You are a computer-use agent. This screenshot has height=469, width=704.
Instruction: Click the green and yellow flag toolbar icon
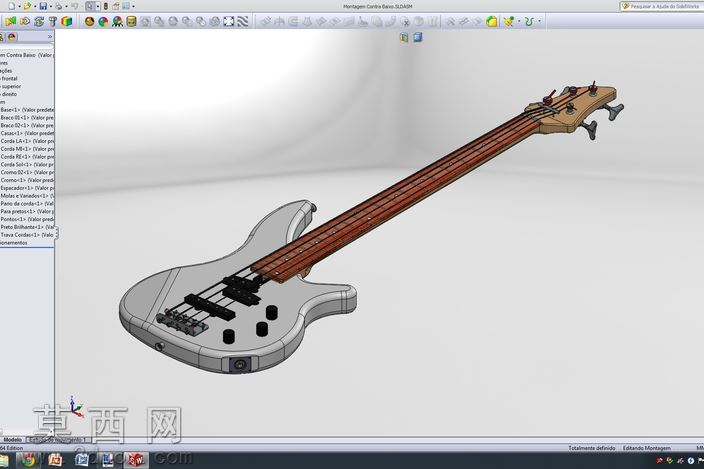(x=11, y=21)
